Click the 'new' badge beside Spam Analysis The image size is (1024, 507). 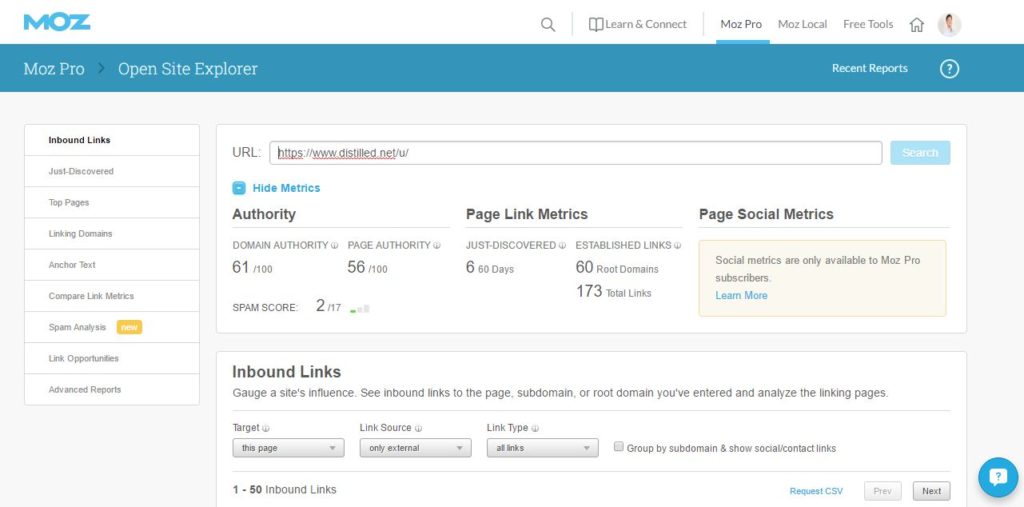[129, 327]
